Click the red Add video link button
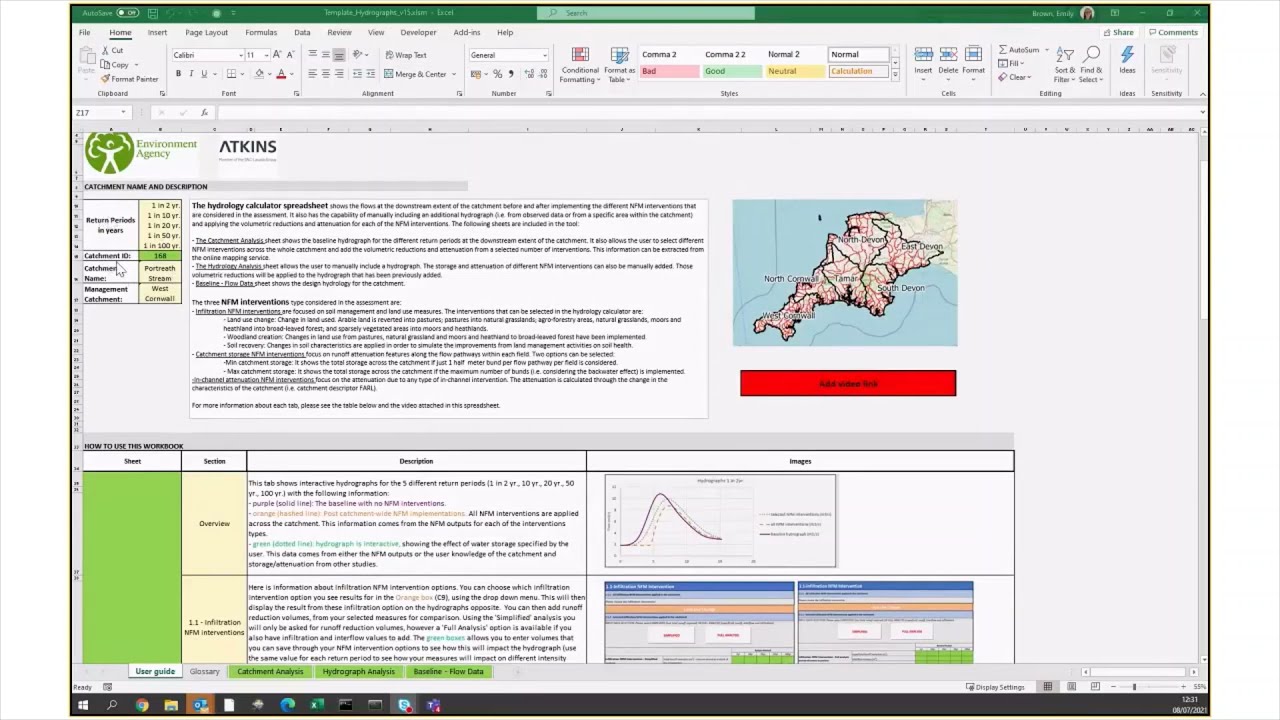Viewport: 1280px width, 720px height. click(x=848, y=383)
